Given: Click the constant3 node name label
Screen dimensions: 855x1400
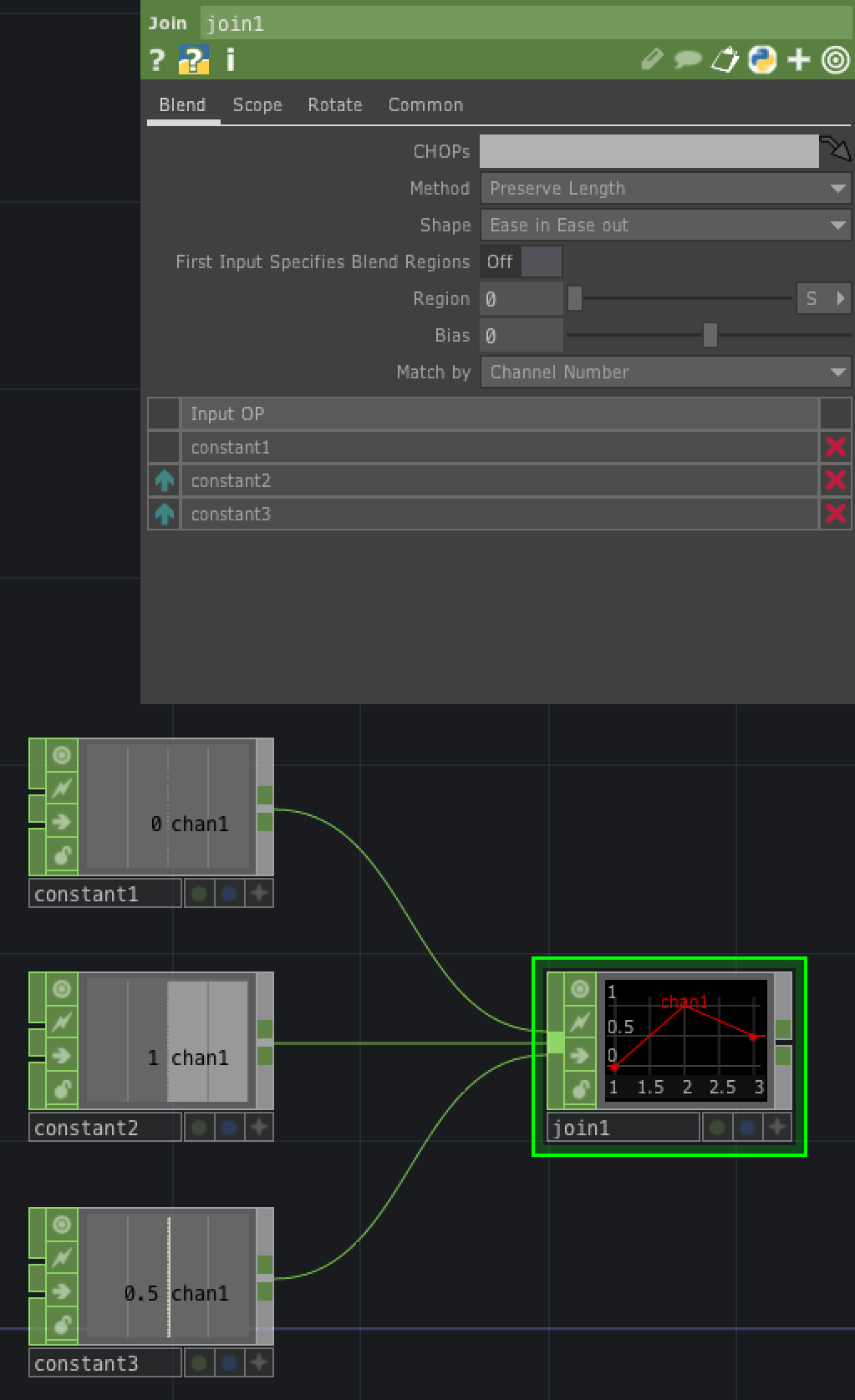Looking at the screenshot, I should point(105,1363).
